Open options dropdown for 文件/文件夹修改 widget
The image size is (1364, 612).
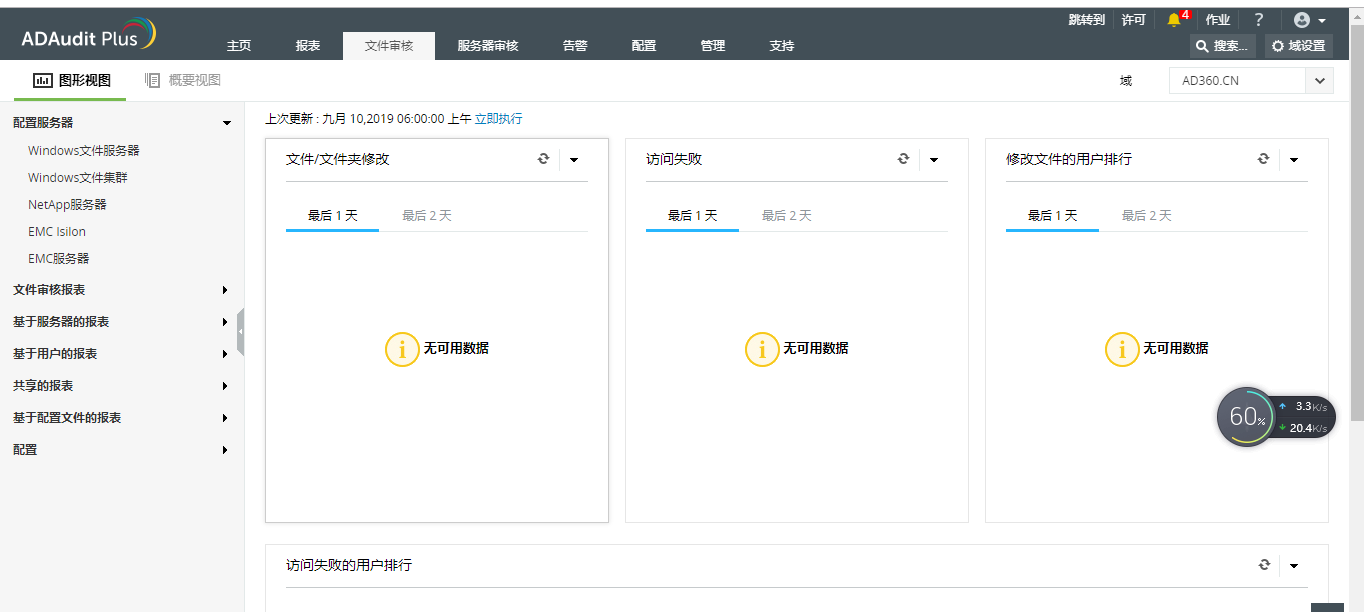click(x=574, y=160)
